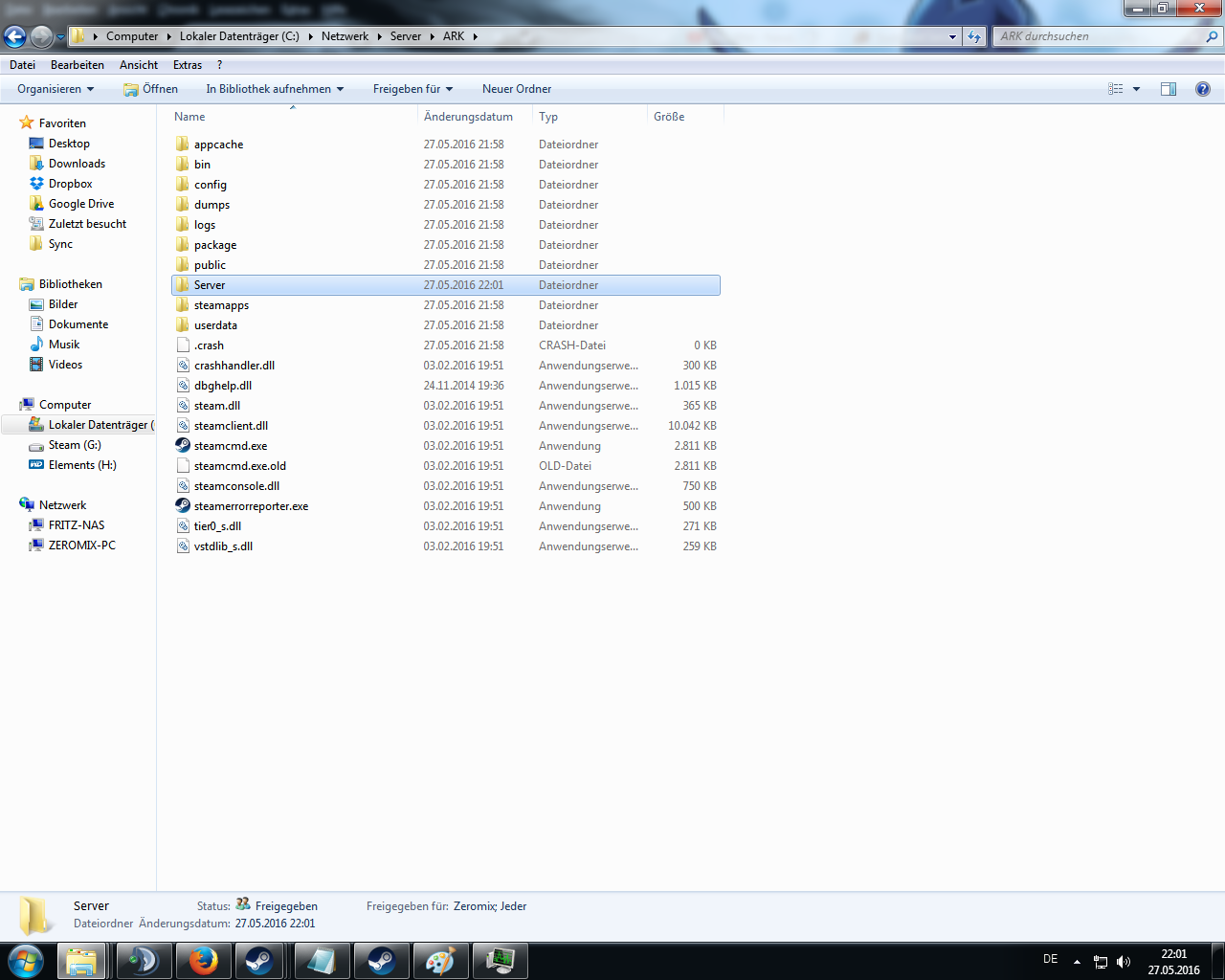This screenshot has width=1225, height=980.
Task: Open recent pages dropdown next to forward arrow
Action: [x=60, y=37]
